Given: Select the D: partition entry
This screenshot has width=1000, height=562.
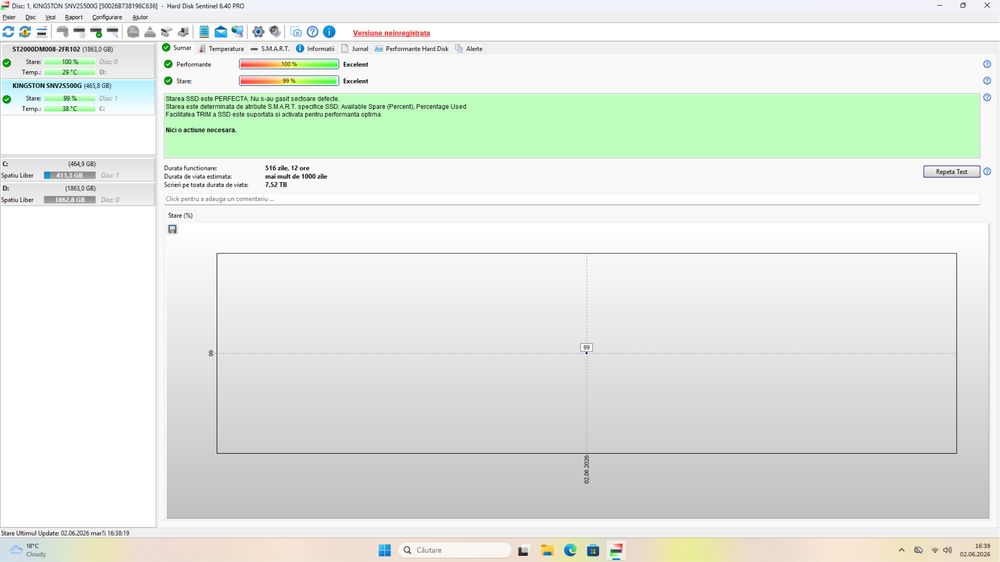Looking at the screenshot, I should point(77,194).
